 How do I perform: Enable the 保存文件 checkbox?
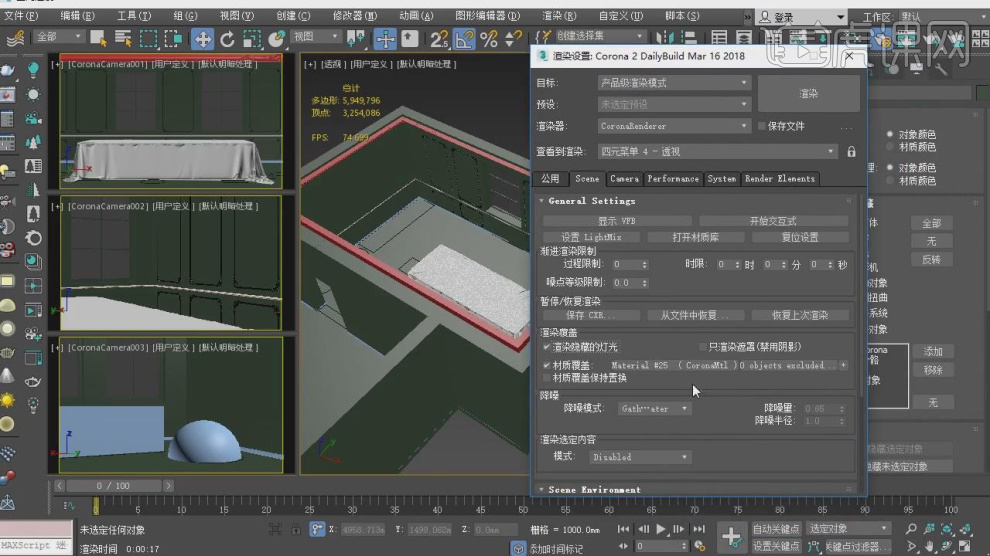pyautogui.click(x=762, y=127)
